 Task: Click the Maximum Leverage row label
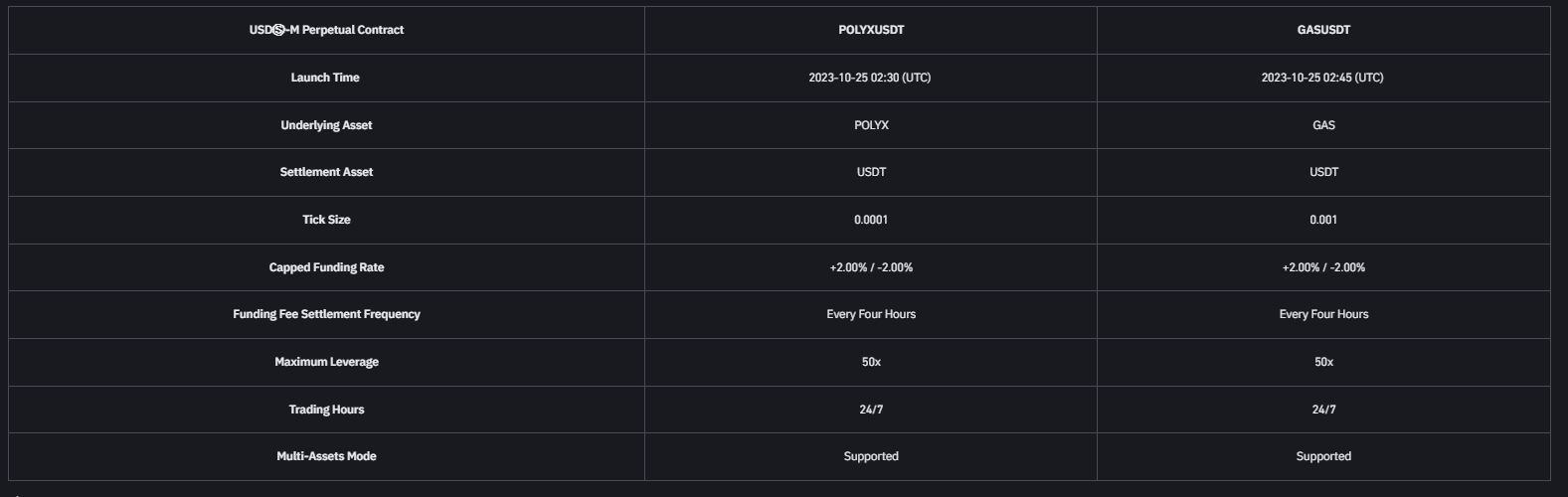click(326, 362)
